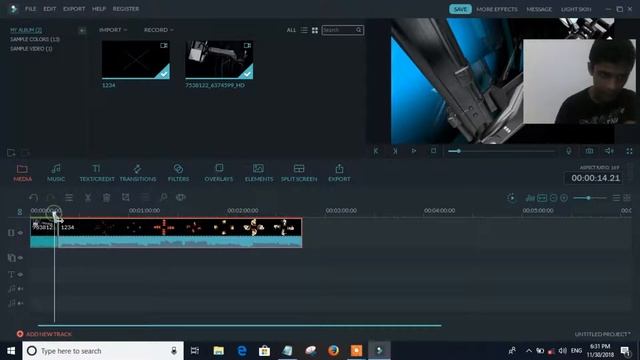Click the trash delete icon
The image size is (640, 360).
(x=107, y=198)
